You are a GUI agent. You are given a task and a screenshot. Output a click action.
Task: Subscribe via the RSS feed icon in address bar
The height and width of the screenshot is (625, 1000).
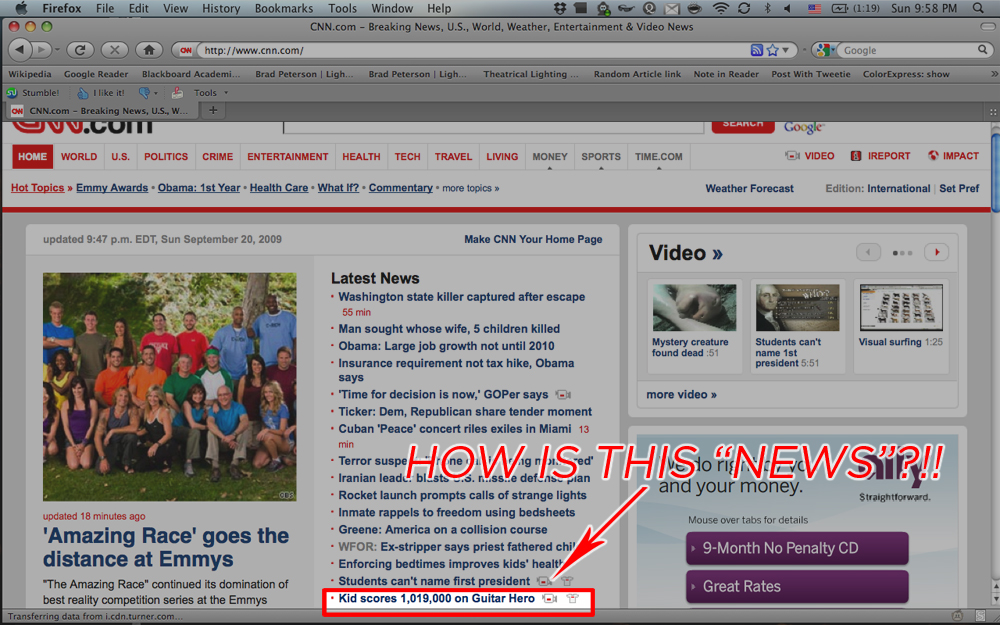click(x=756, y=50)
